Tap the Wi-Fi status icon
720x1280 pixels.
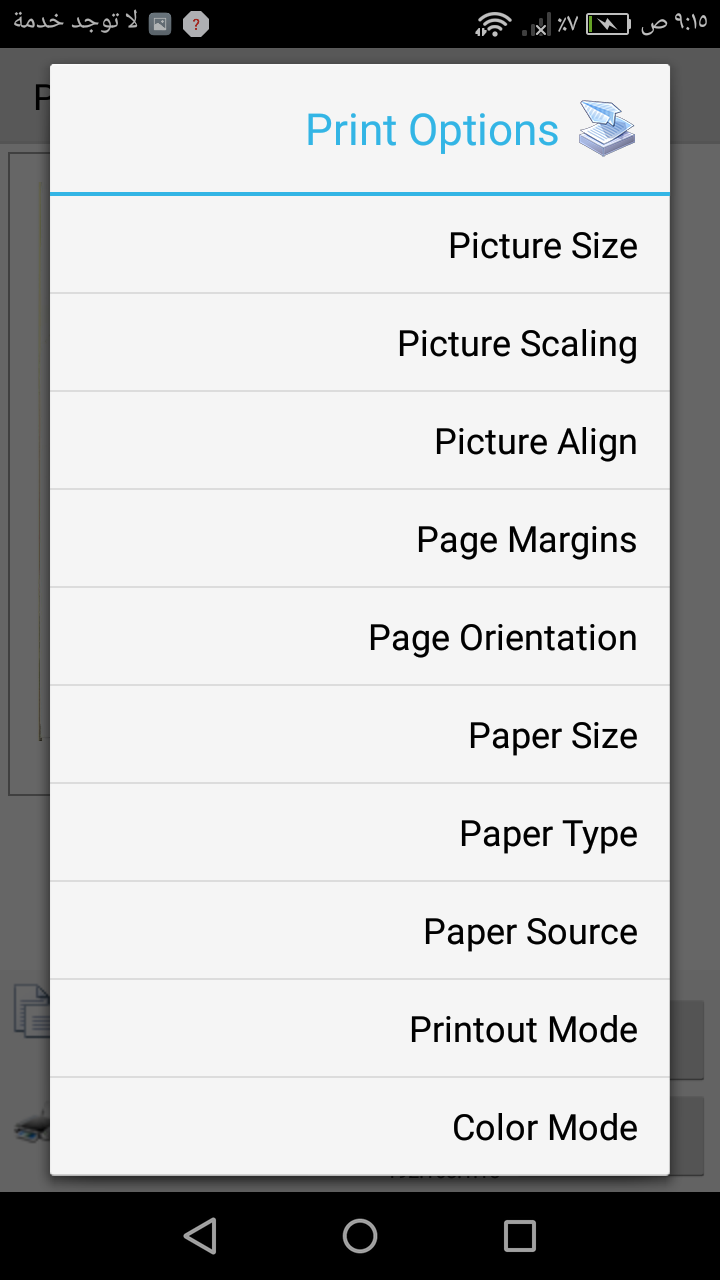point(493,24)
